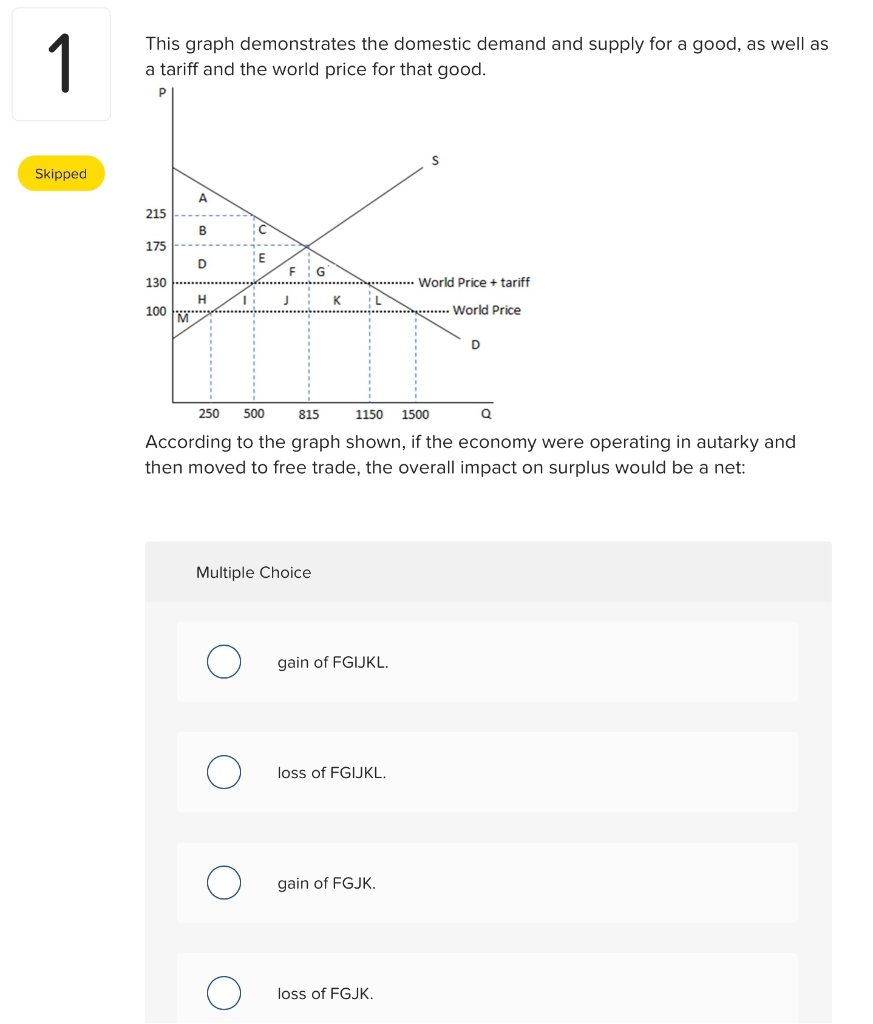Click point A on the graph
Screen dimensions: 873x1024
point(201,198)
